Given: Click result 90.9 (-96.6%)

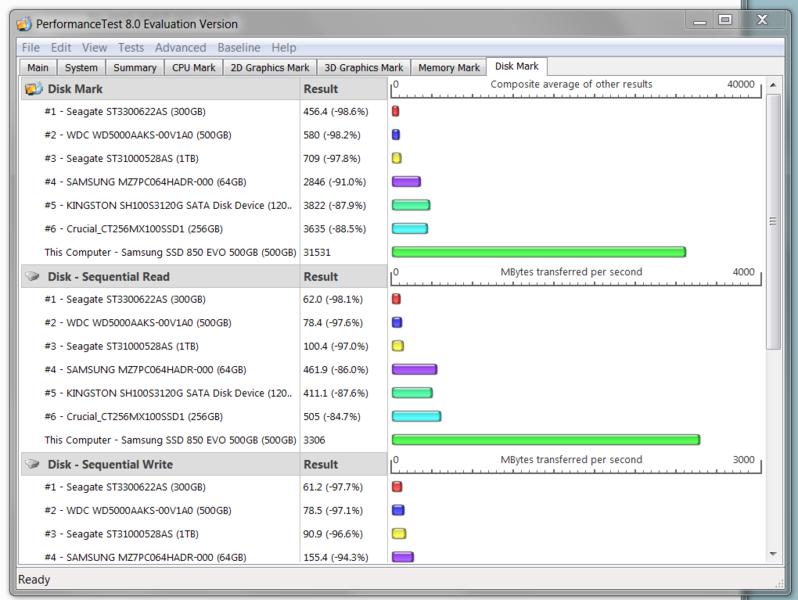Looking at the screenshot, I should (333, 533).
